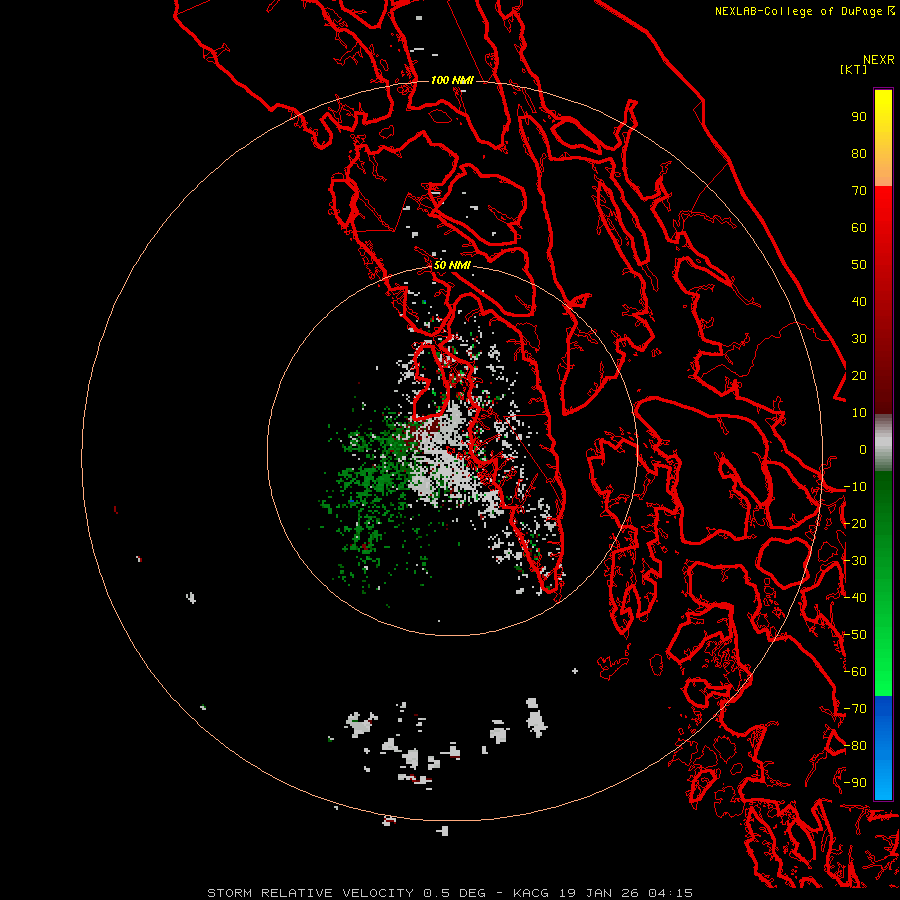The height and width of the screenshot is (900, 900).
Task: Click the "-50" value on the velocity scale
Action: [855, 635]
